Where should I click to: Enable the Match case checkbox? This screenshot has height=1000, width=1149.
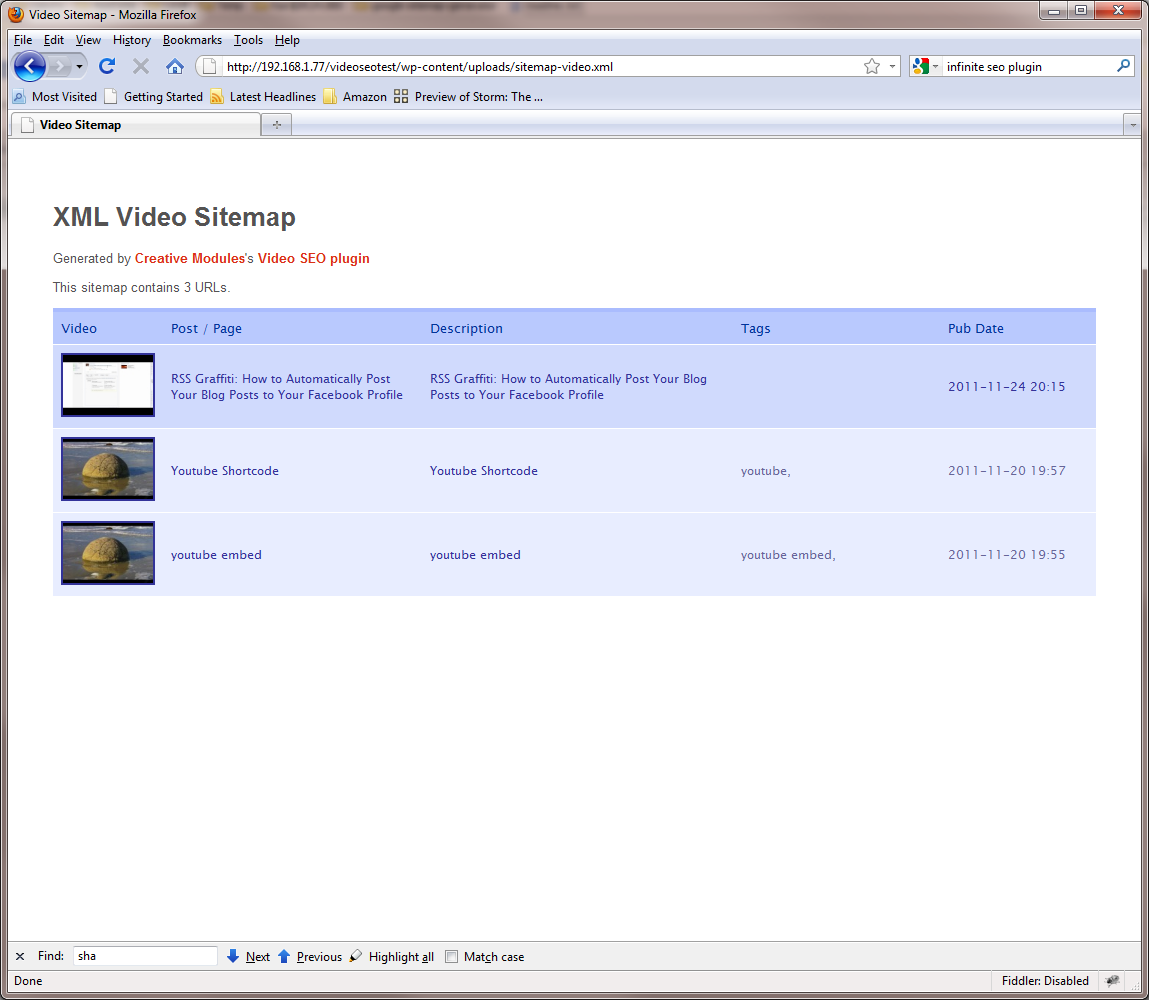pyautogui.click(x=451, y=957)
